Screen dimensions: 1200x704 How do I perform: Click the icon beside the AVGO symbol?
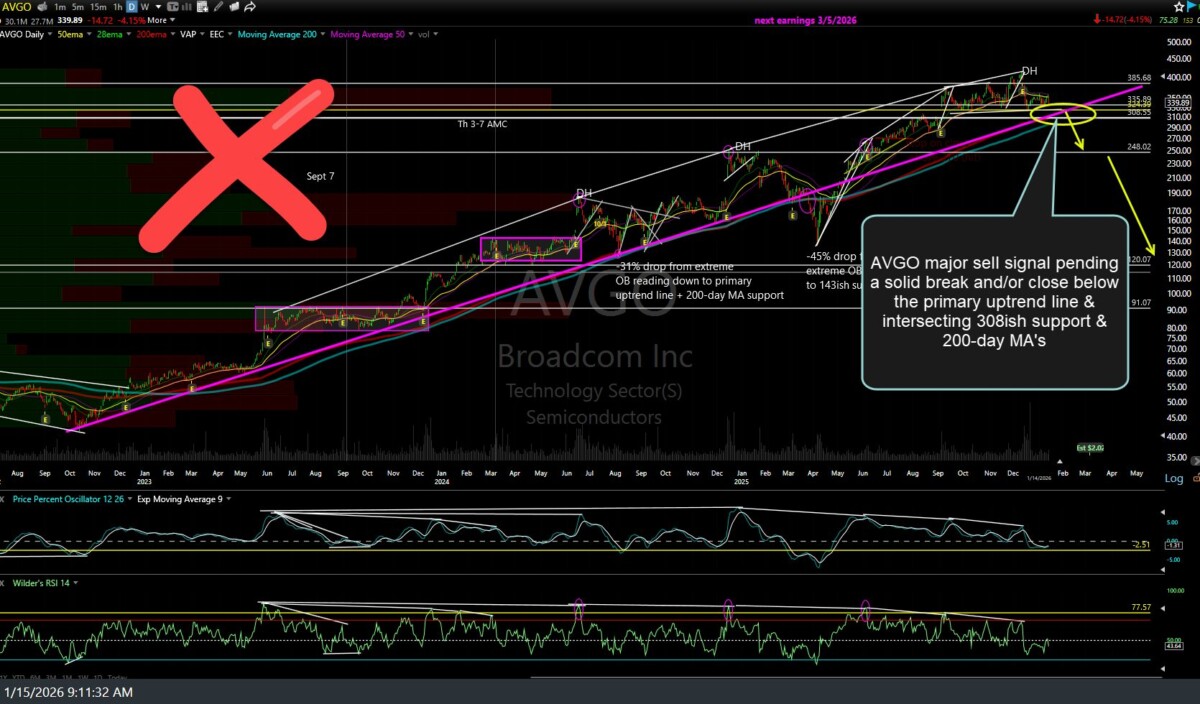(x=40, y=6)
